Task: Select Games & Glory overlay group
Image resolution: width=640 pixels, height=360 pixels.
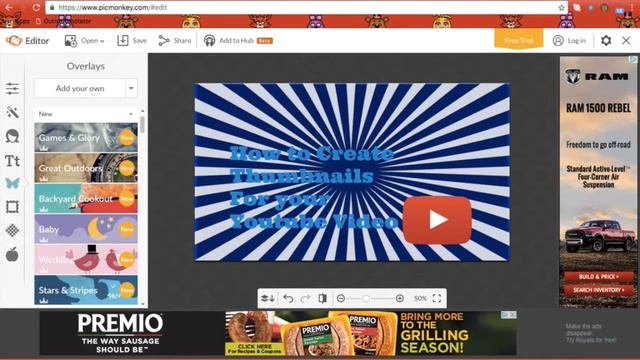Action: tap(86, 138)
